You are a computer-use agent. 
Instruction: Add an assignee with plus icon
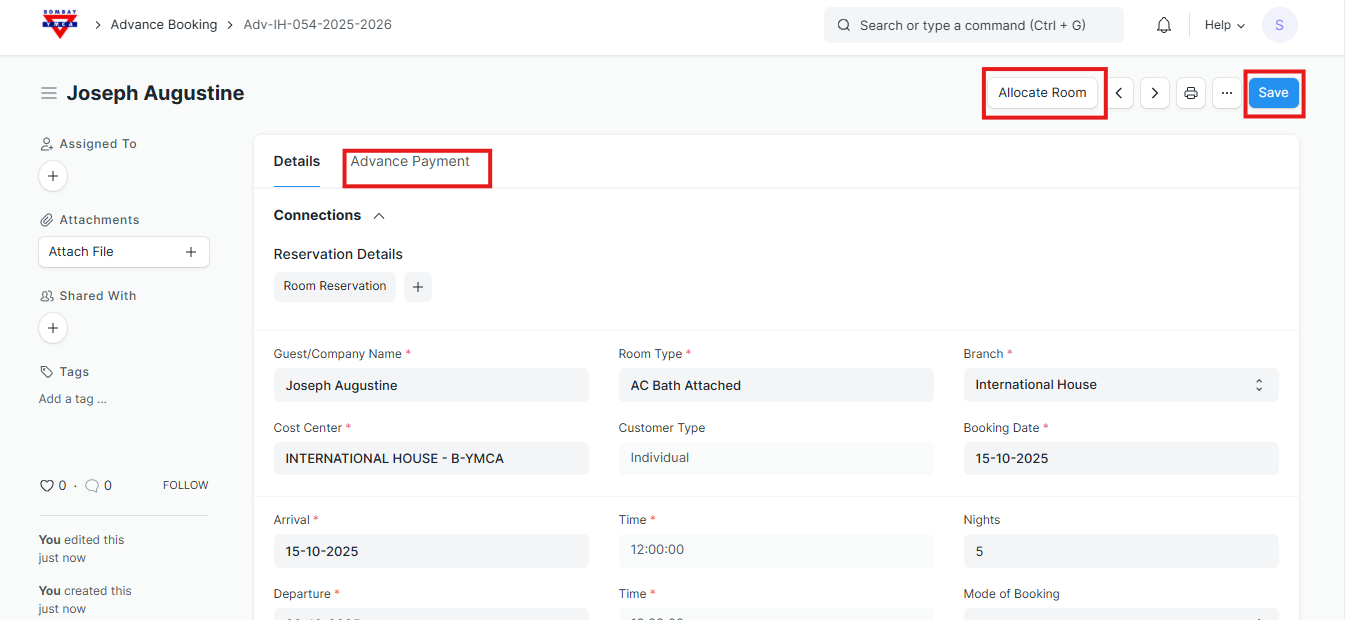point(53,176)
